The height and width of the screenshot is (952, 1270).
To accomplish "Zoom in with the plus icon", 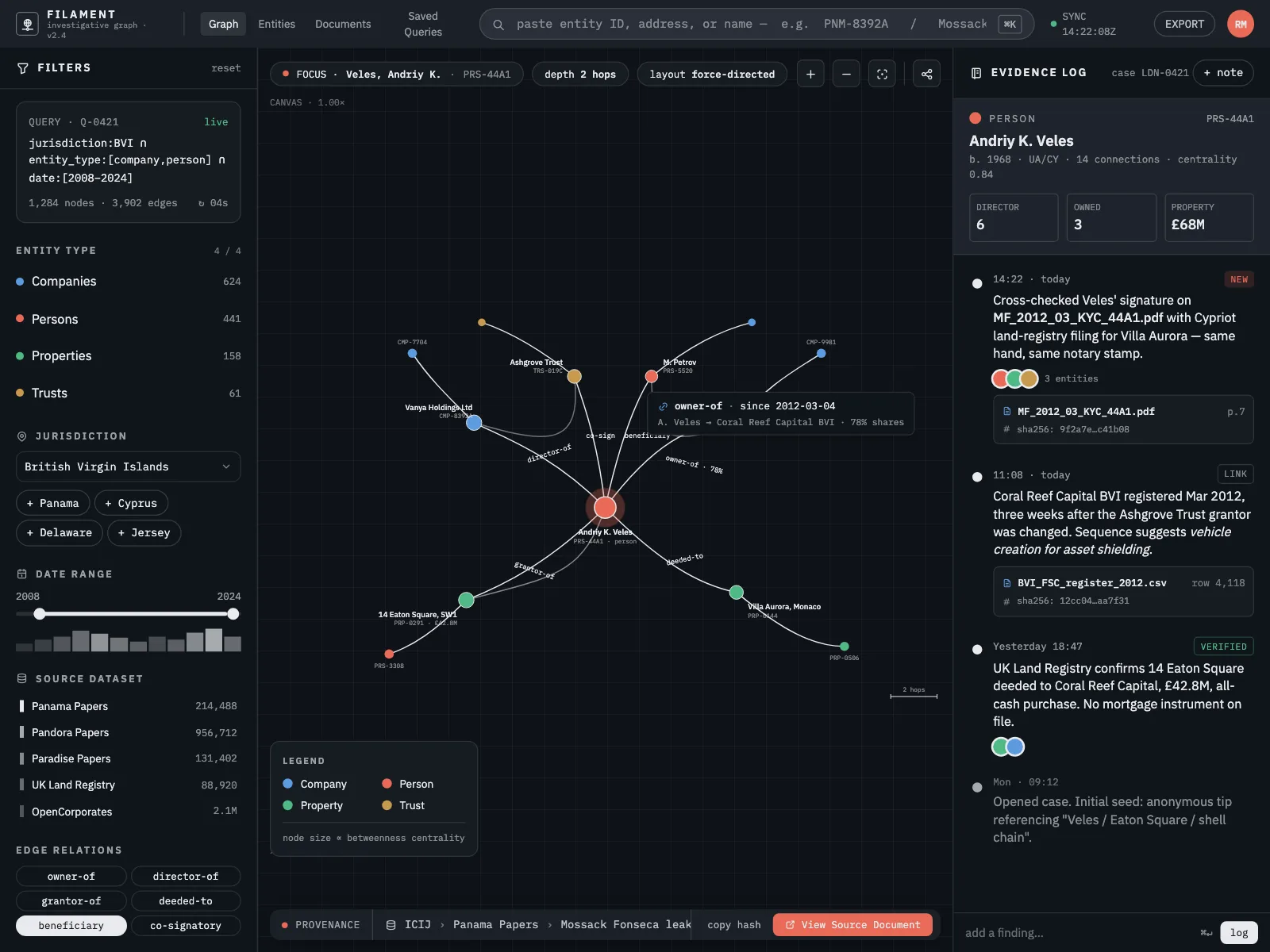I will (x=810, y=74).
